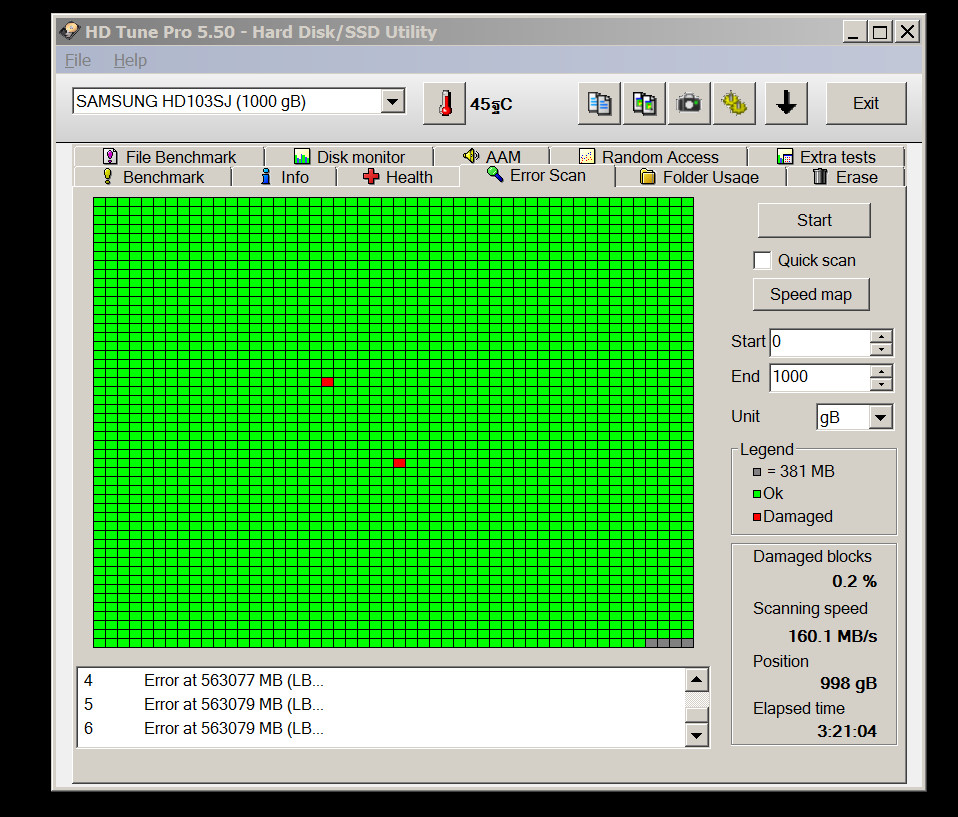Open the Random Access tab
The width and height of the screenshot is (958, 817).
[x=648, y=157]
